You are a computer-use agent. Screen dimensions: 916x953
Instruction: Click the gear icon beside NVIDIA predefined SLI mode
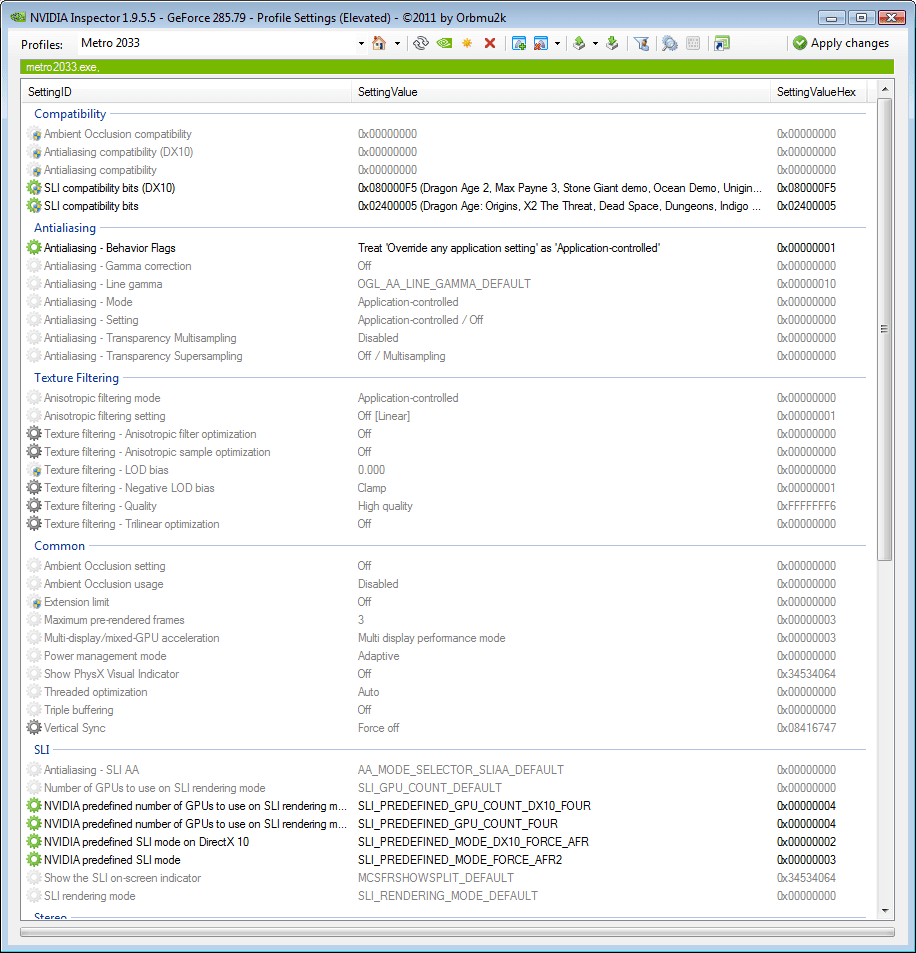coord(35,860)
